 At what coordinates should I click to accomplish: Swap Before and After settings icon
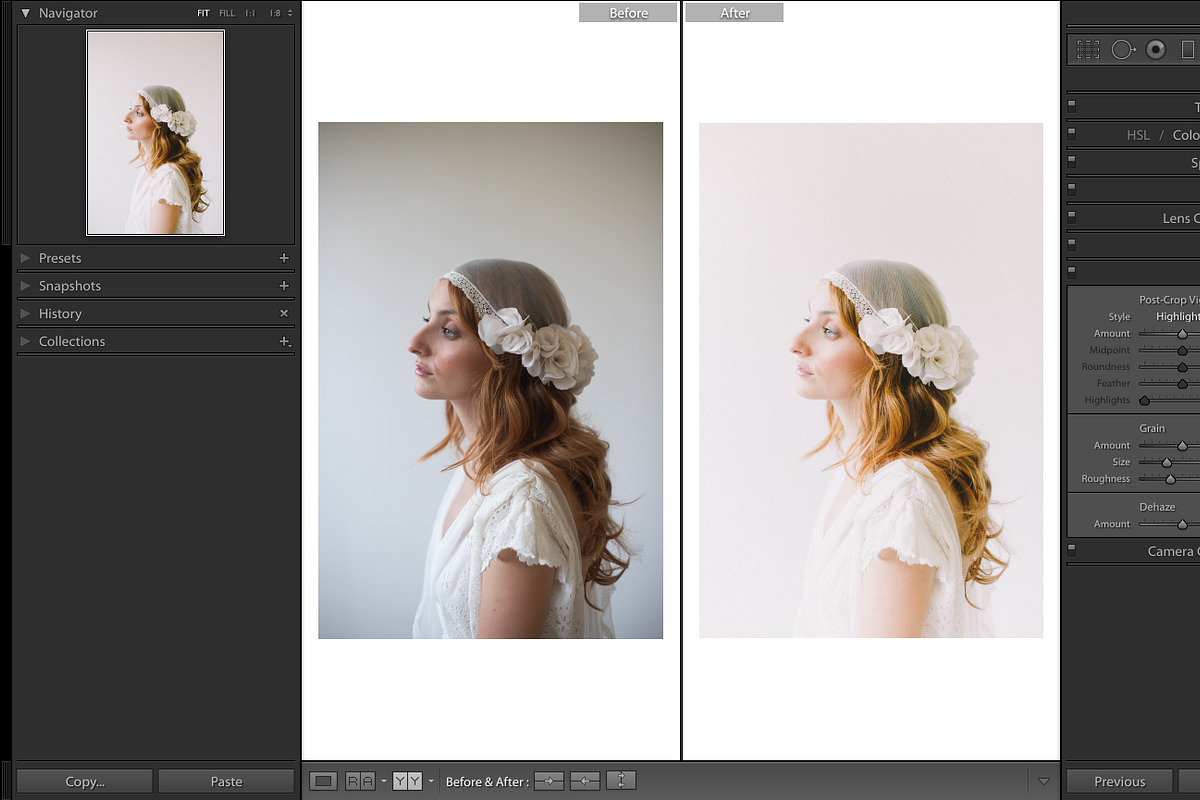pyautogui.click(x=621, y=781)
